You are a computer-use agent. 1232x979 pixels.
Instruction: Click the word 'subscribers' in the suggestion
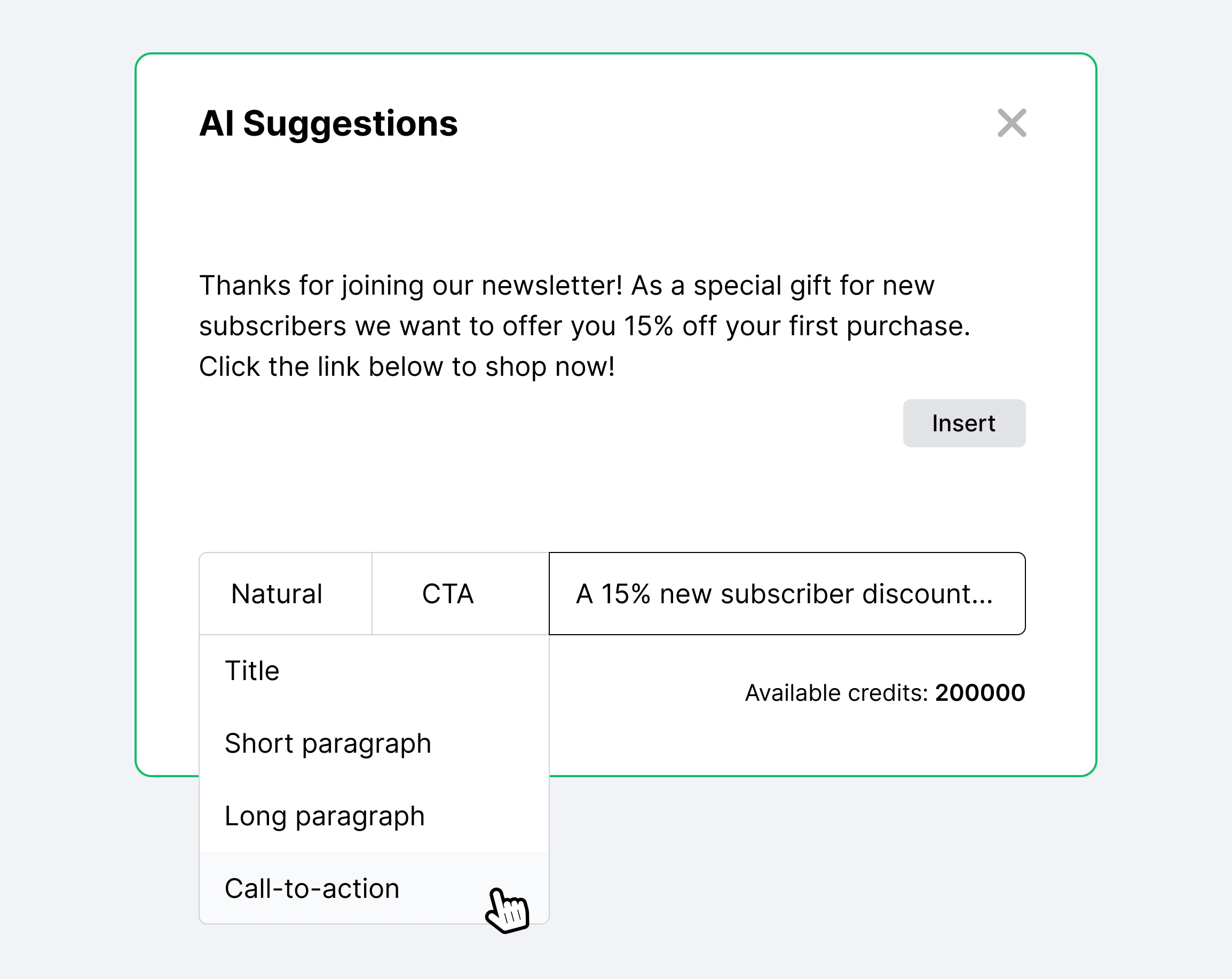[x=272, y=326]
